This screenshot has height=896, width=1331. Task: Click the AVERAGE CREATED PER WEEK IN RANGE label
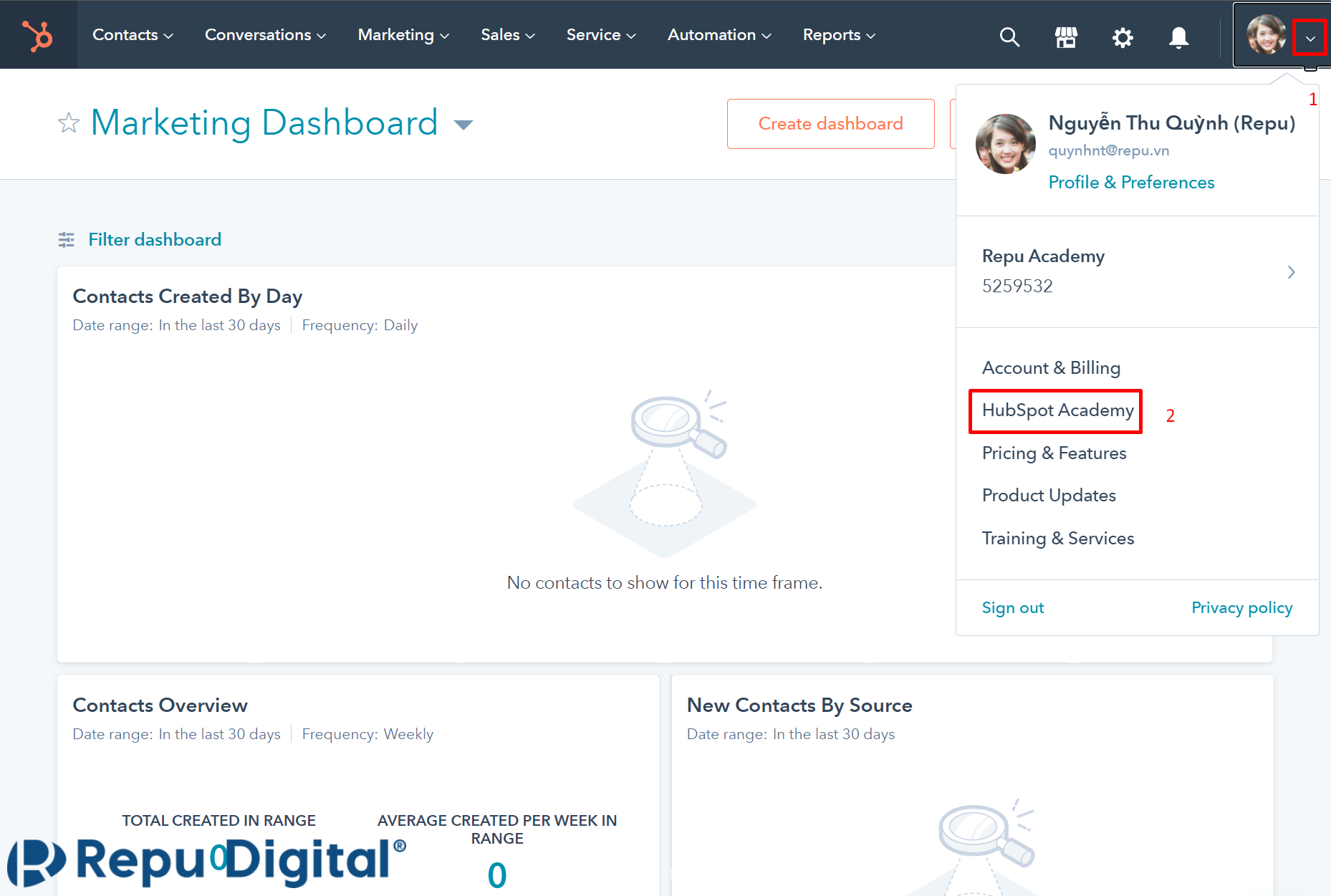497,829
